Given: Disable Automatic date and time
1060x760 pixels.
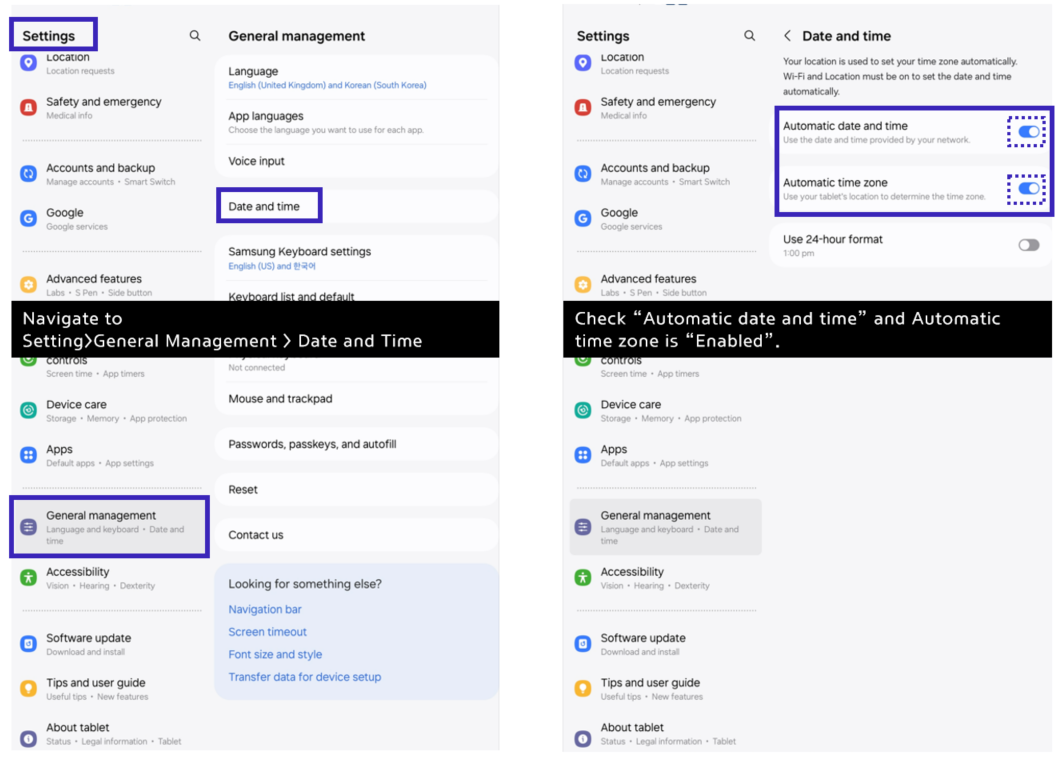Looking at the screenshot, I should click(x=1028, y=131).
